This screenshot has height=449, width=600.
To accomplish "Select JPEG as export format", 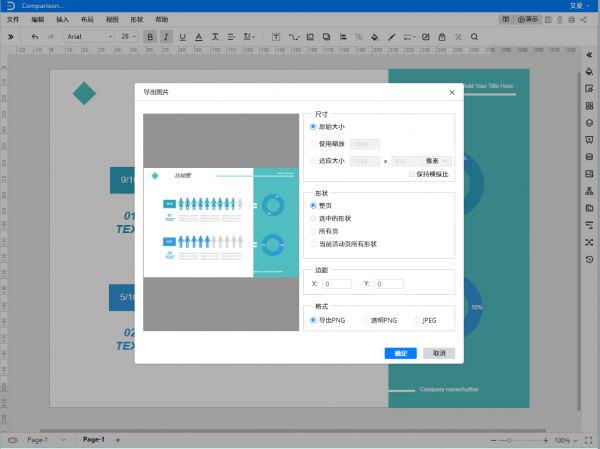I will tap(419, 320).
